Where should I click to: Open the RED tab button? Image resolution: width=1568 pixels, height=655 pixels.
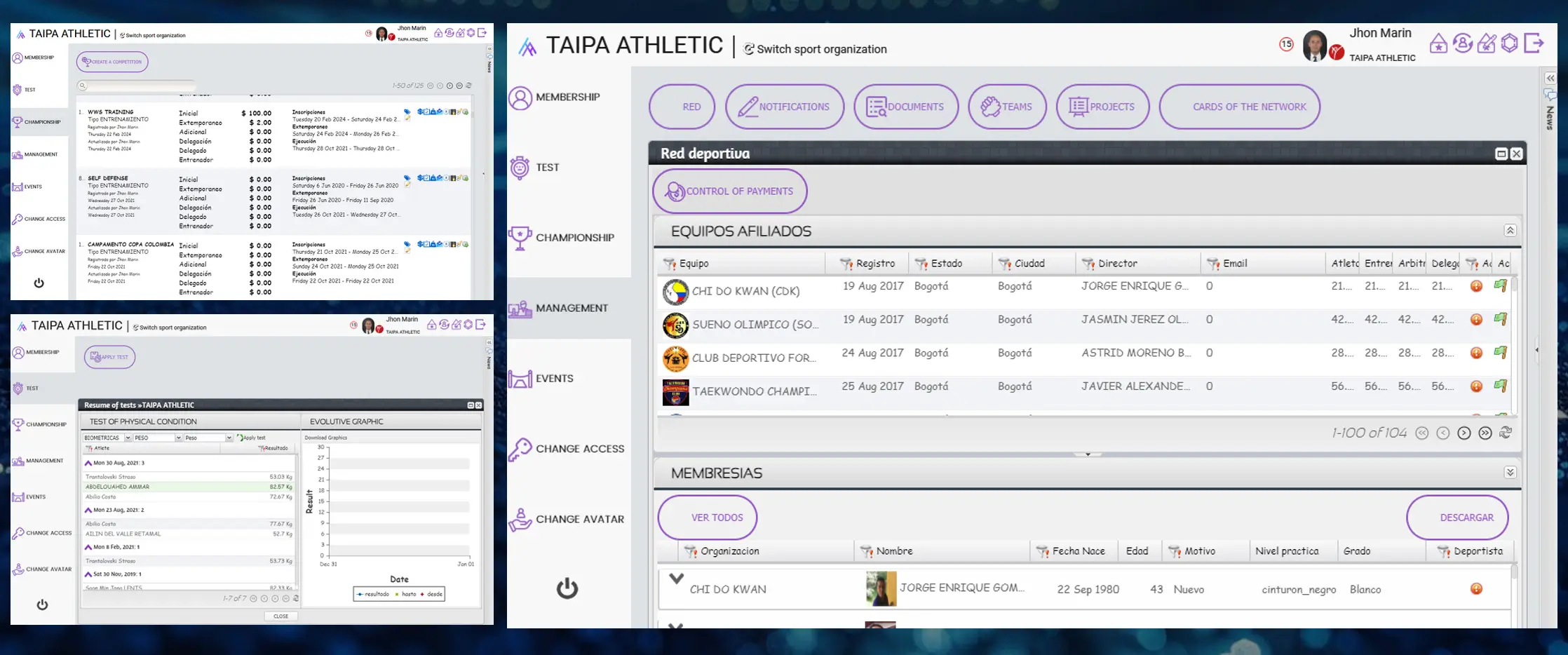(682, 107)
